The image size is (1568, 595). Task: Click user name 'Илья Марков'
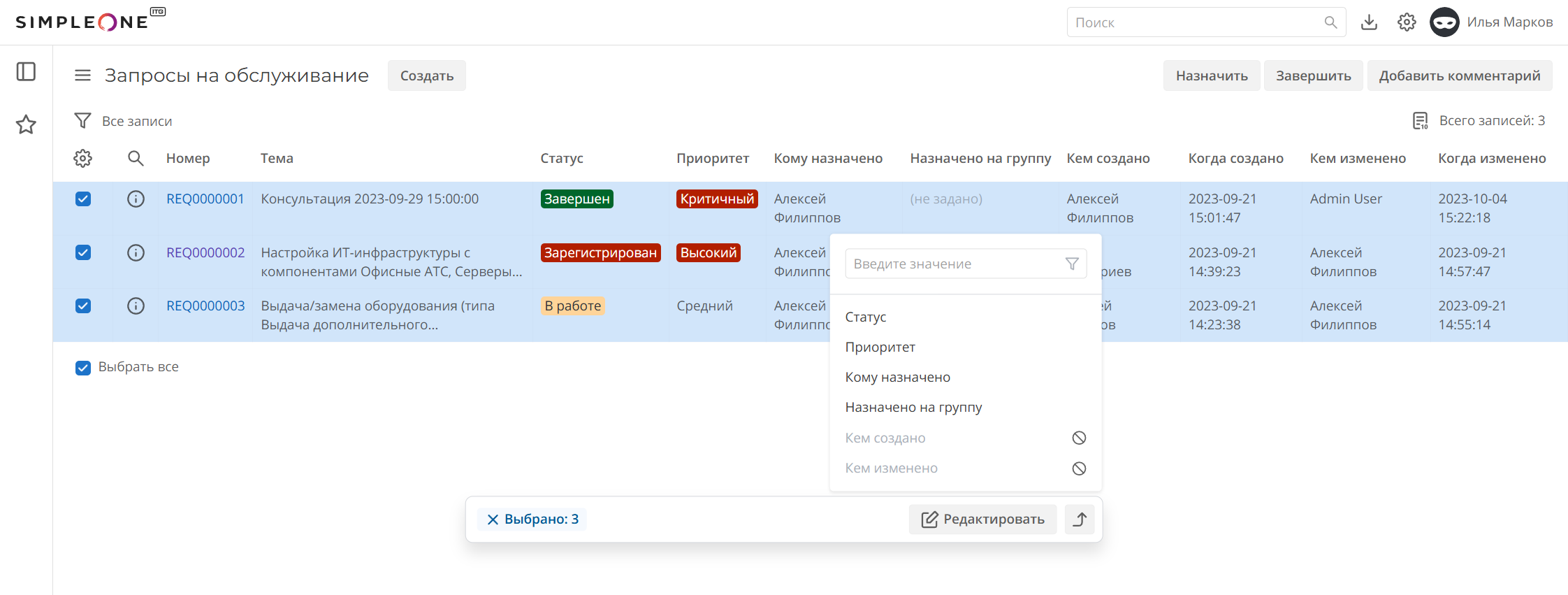[1510, 22]
